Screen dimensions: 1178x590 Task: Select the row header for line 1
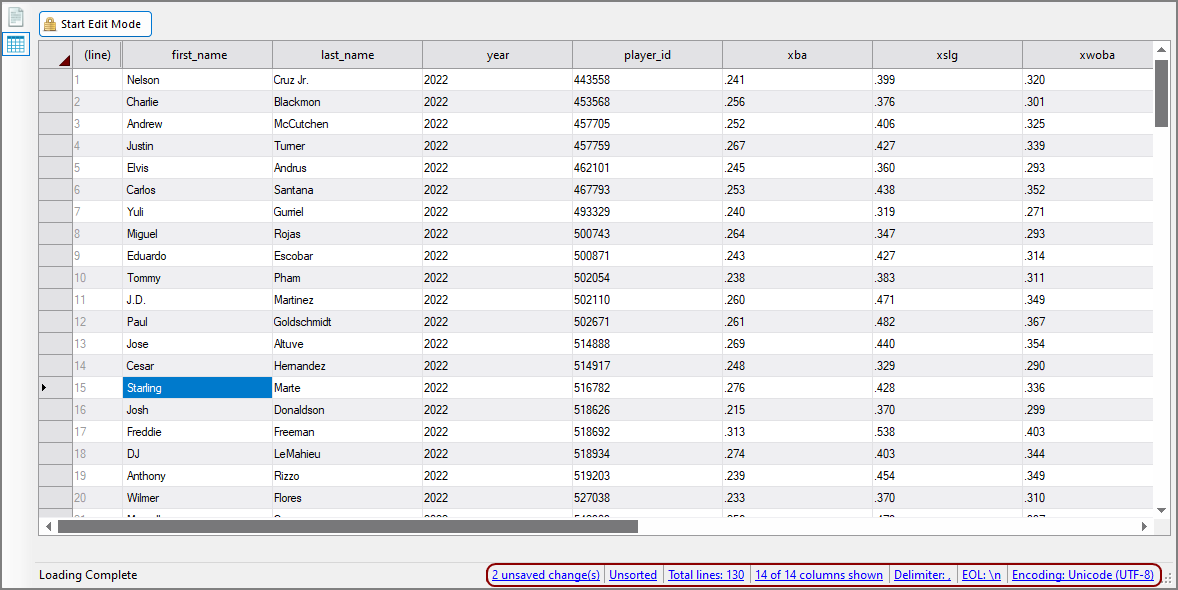click(x=55, y=79)
